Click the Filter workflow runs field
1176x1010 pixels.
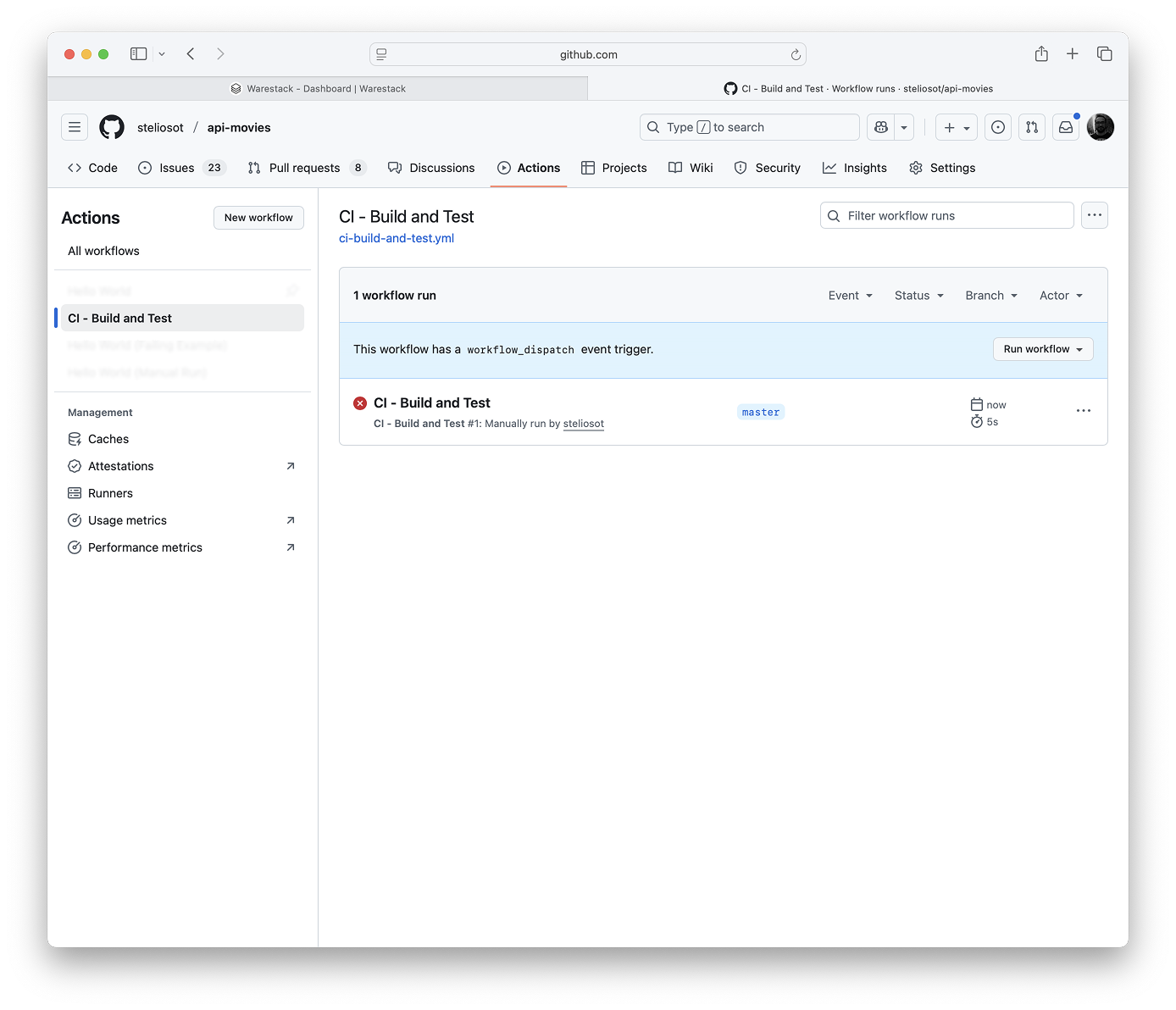tap(947, 216)
